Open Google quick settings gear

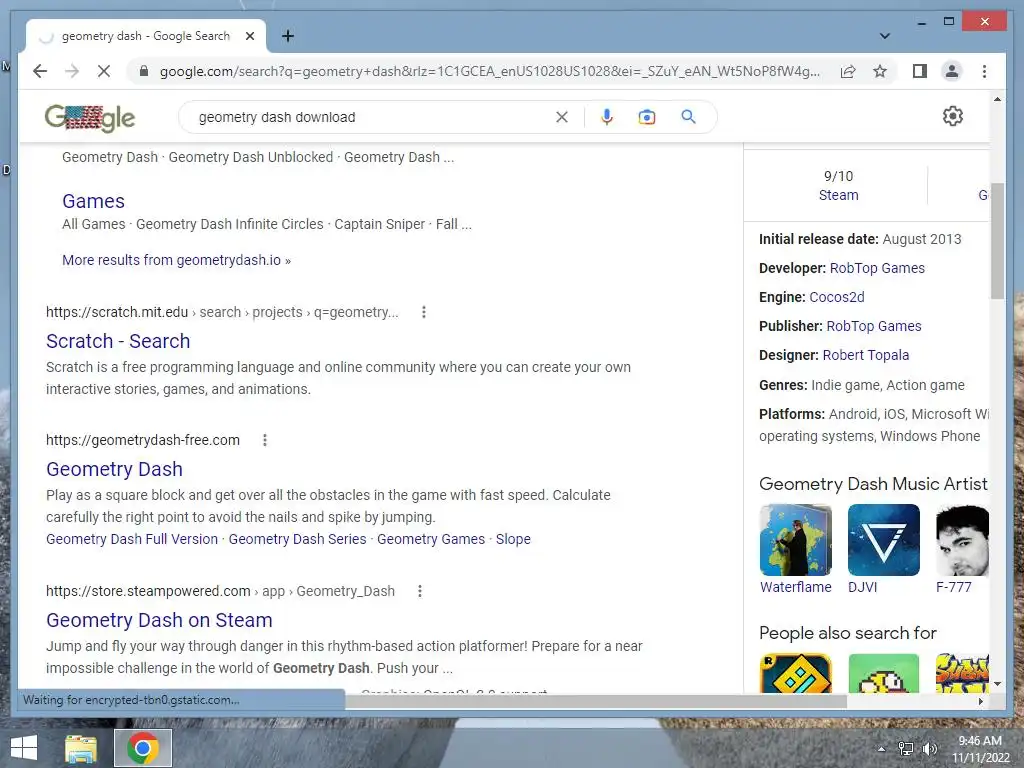coord(953,116)
